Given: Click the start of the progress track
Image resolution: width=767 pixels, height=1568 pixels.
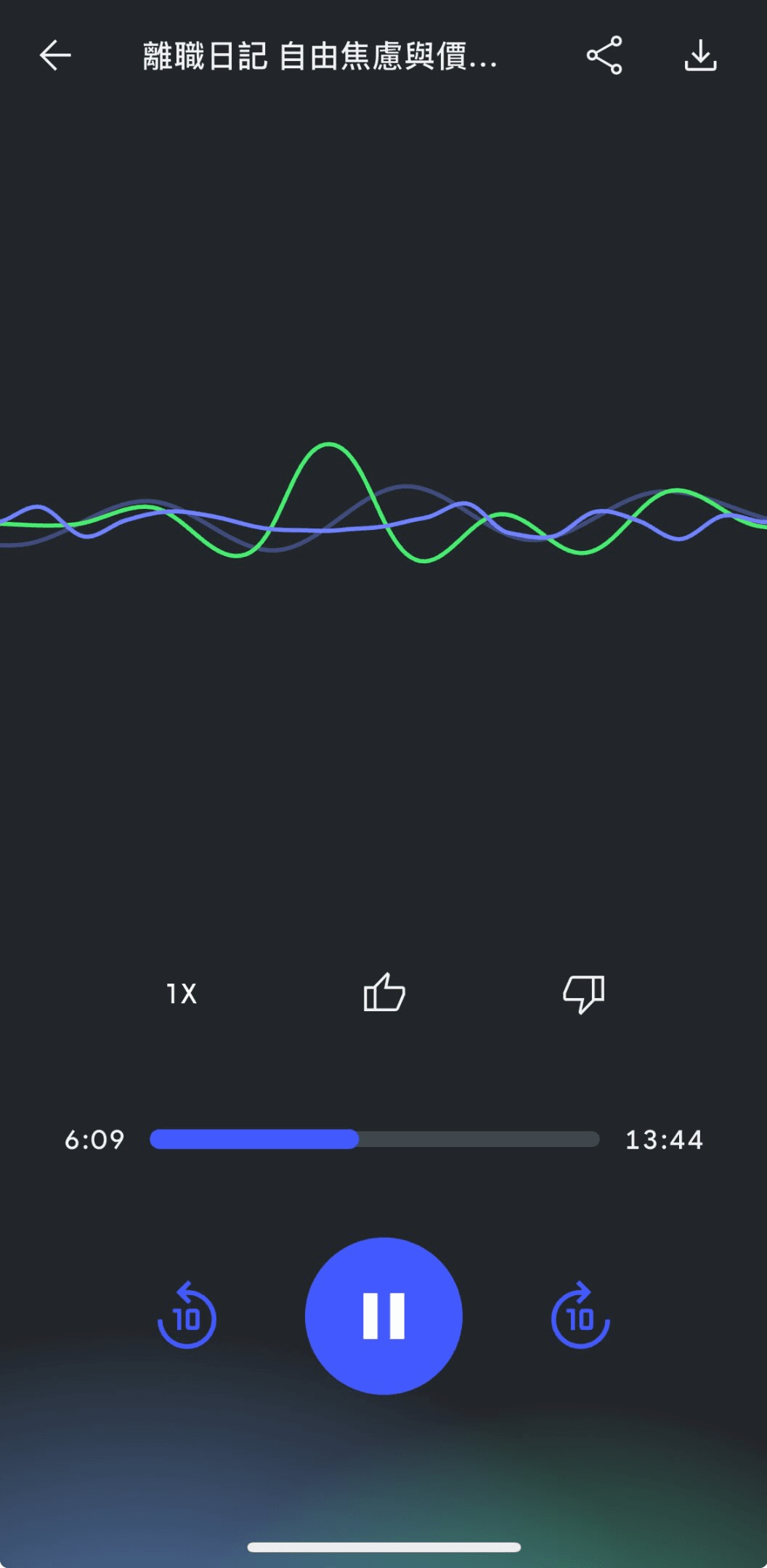Looking at the screenshot, I should click(x=154, y=1139).
